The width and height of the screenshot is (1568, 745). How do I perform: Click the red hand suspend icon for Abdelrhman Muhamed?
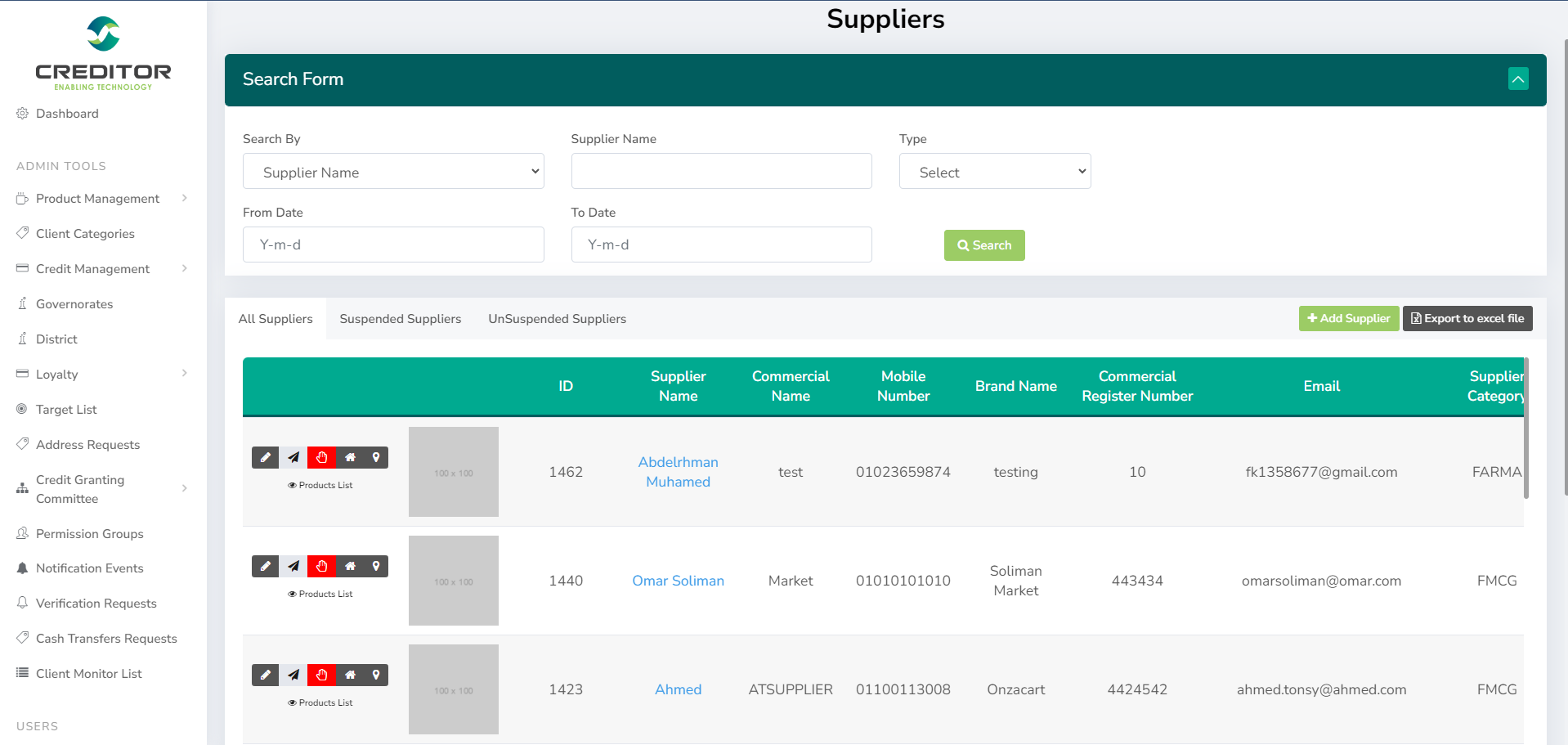pos(321,458)
